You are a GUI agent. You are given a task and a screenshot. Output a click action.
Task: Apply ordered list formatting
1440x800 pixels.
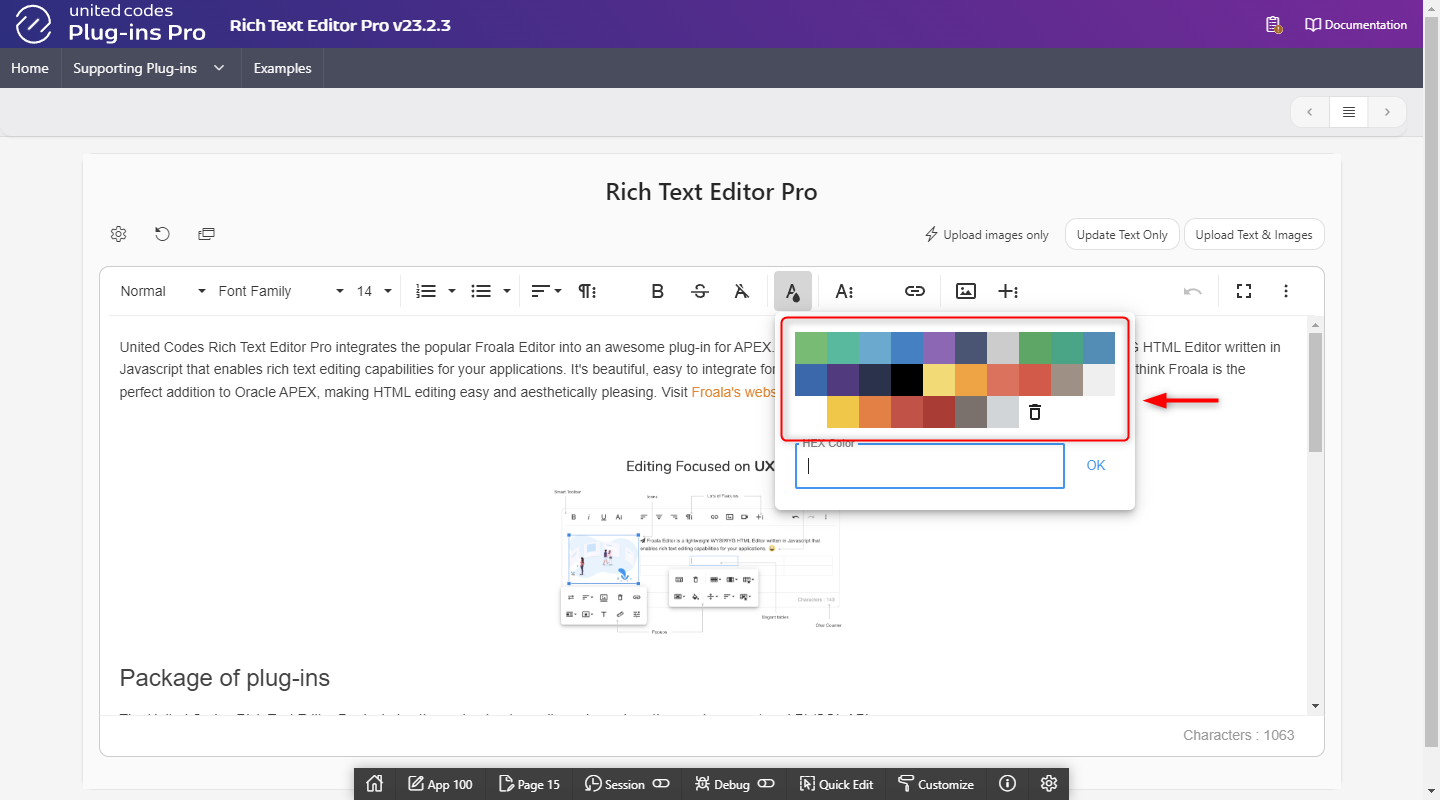pos(426,291)
